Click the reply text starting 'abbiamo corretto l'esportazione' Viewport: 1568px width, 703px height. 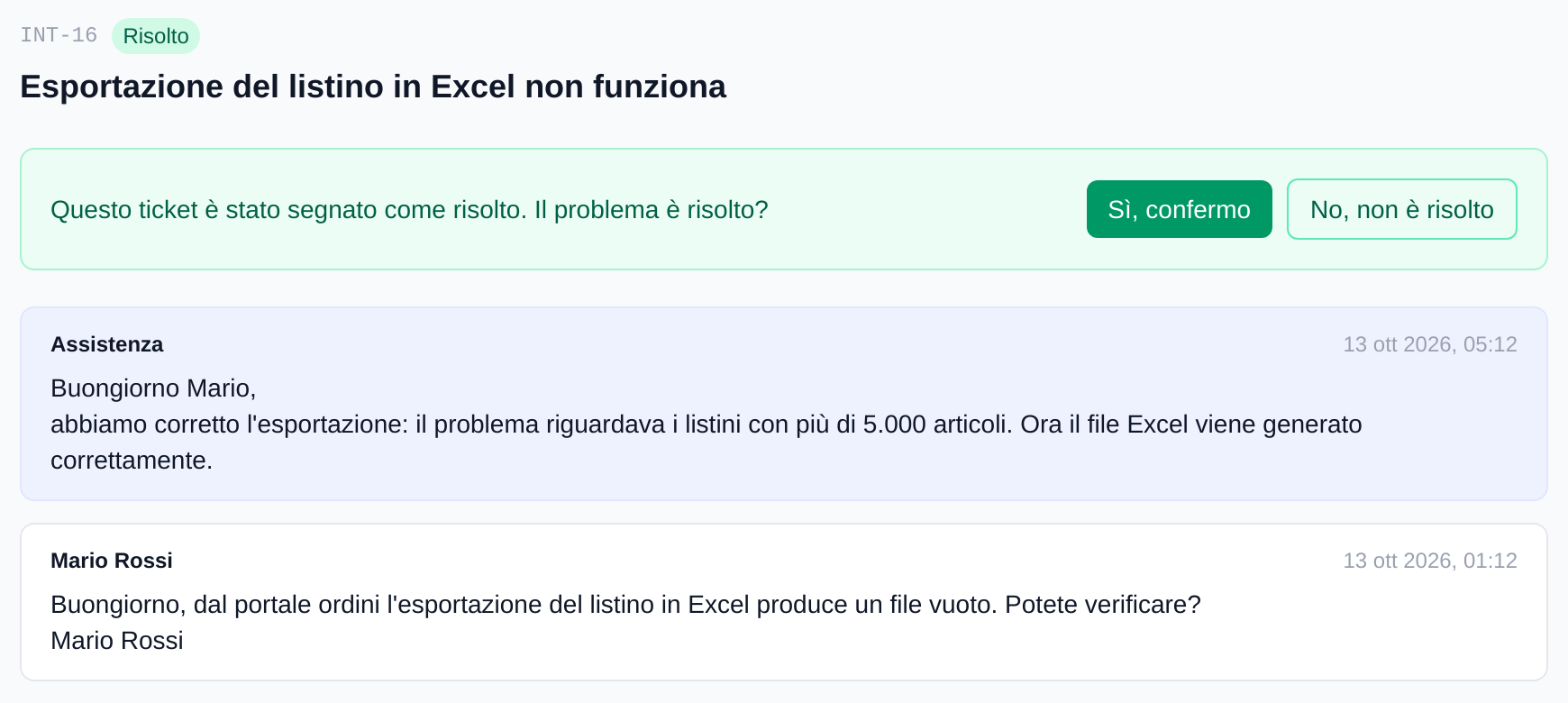click(x=707, y=443)
